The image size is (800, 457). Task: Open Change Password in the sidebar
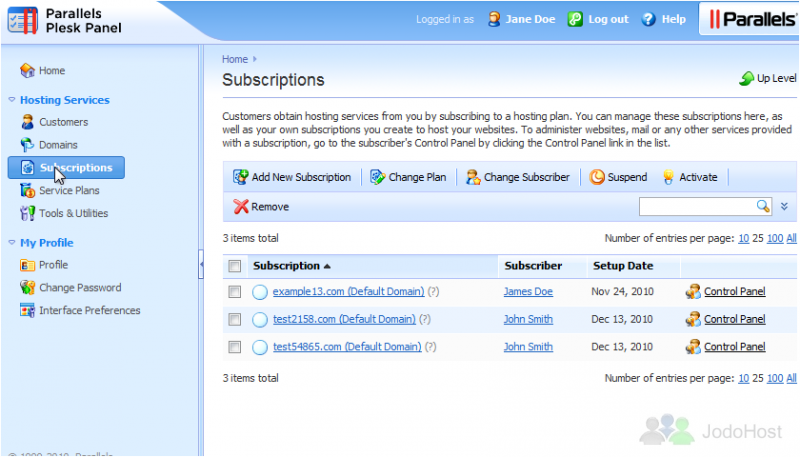pos(80,288)
